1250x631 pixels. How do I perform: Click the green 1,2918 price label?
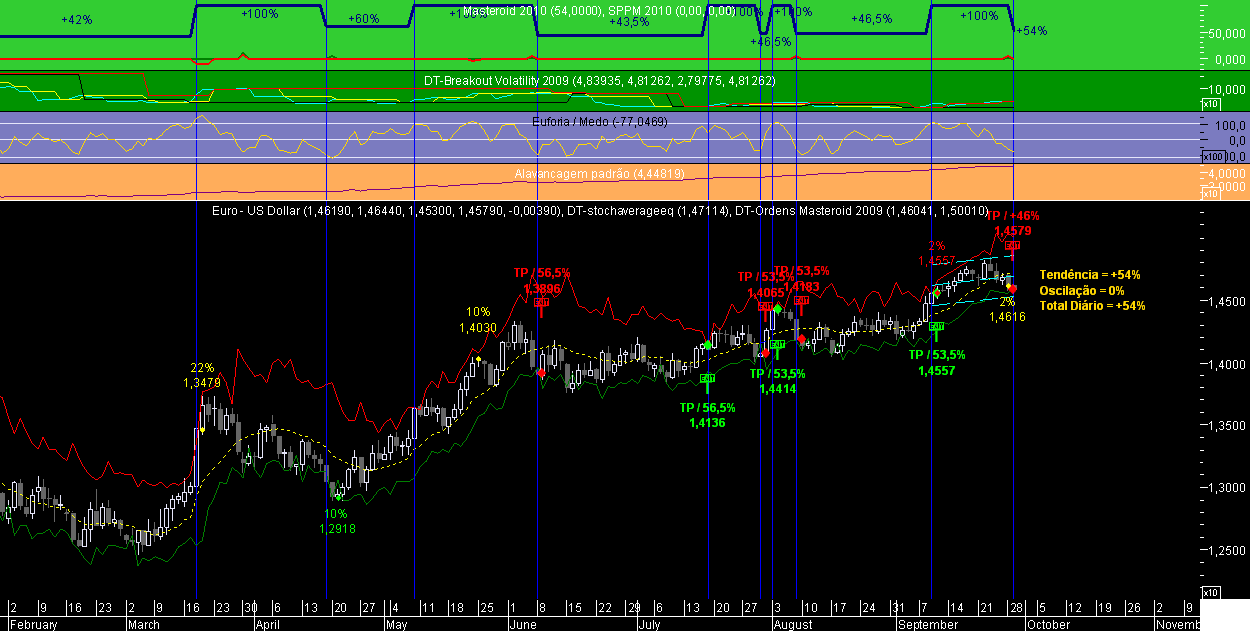point(338,529)
